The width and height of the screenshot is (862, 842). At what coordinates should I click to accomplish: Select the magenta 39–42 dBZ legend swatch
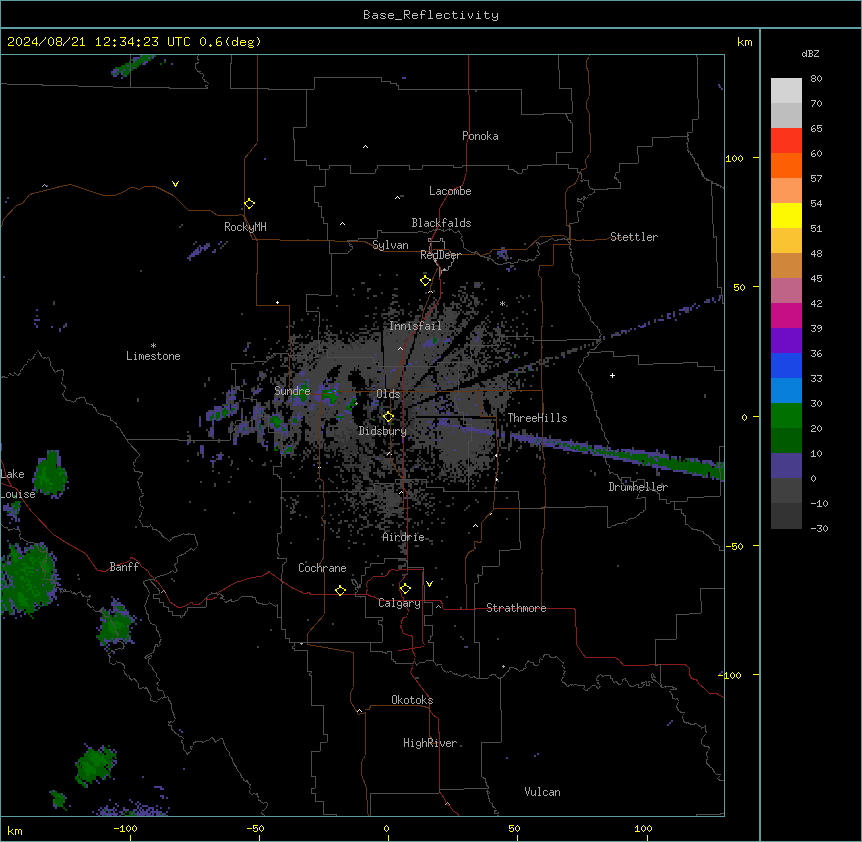786,315
